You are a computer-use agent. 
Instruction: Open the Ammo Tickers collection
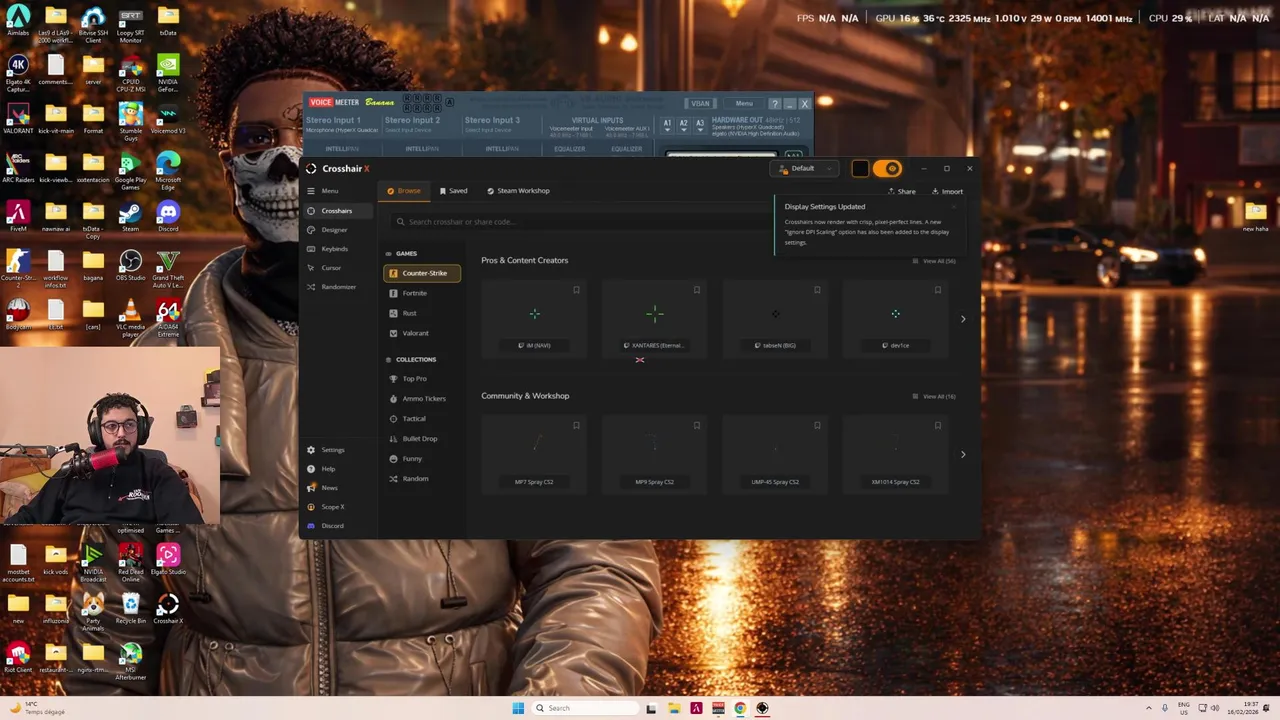pyautogui.click(x=422, y=399)
